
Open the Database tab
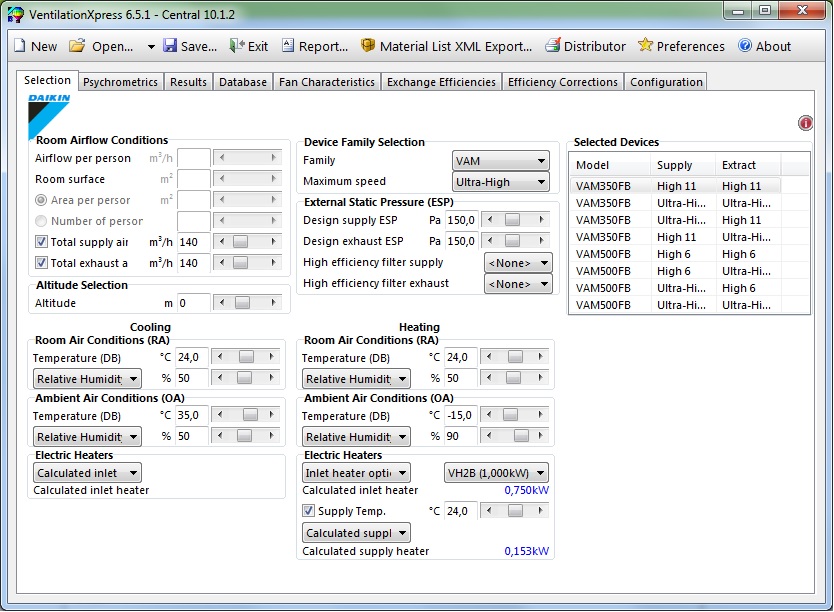(x=243, y=82)
